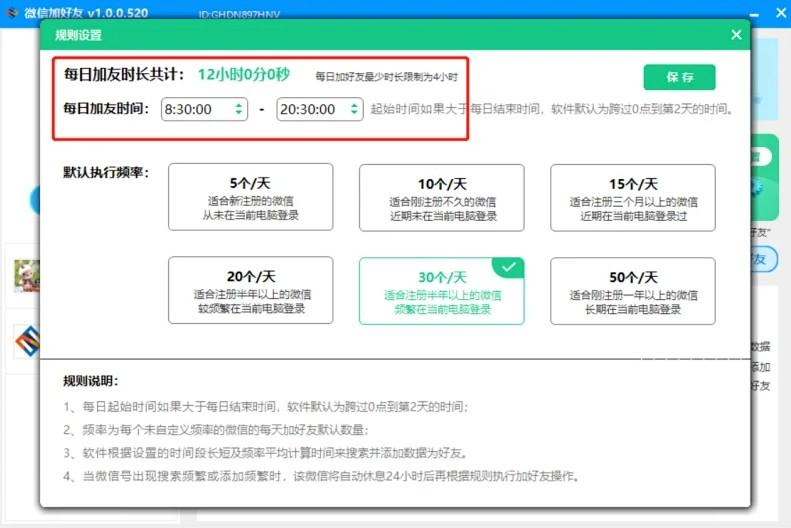Select the 5个/天 frequency option
The image size is (791, 528).
pos(251,197)
